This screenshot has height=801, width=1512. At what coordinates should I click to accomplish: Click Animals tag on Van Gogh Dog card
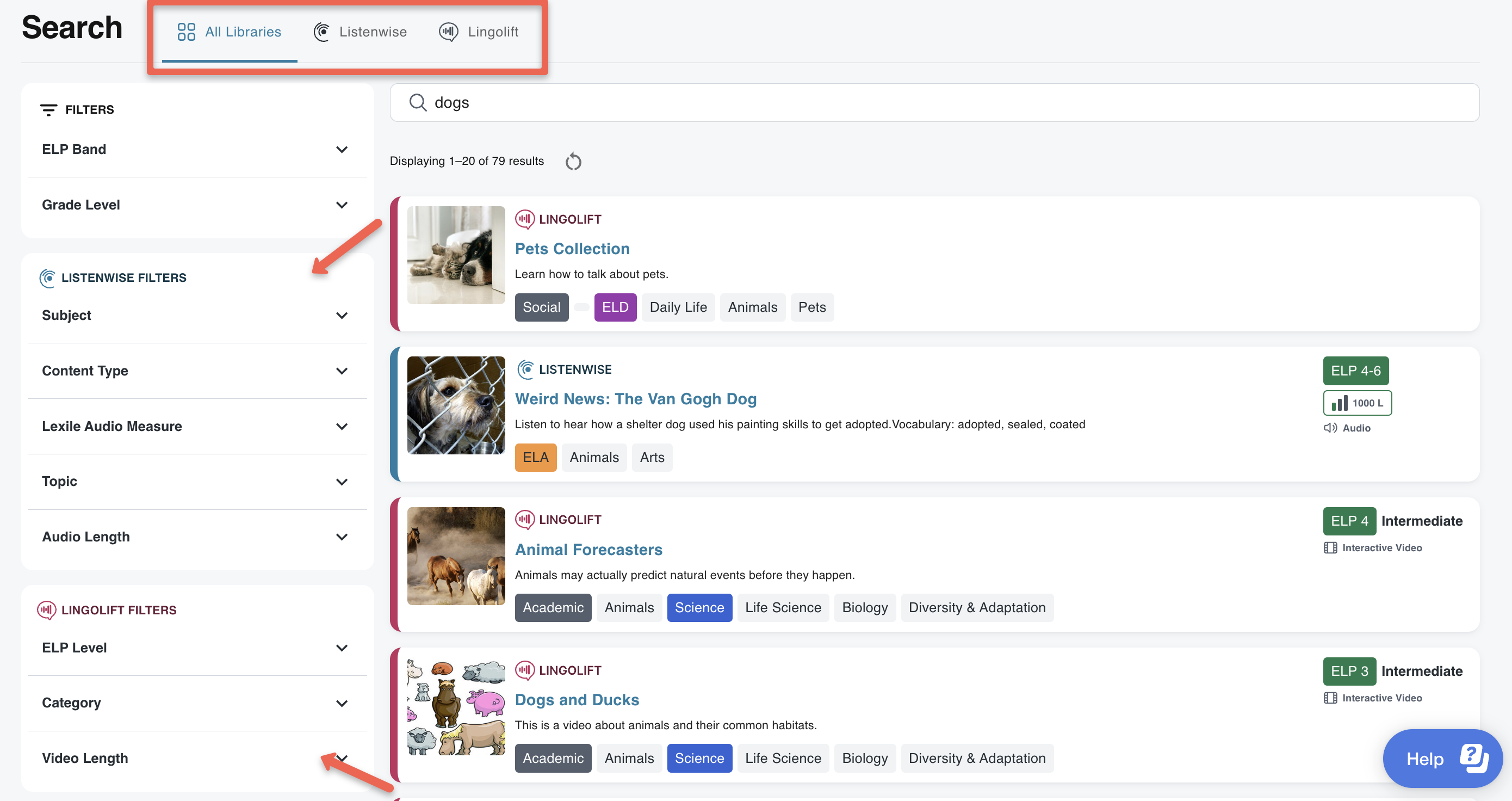coord(594,458)
